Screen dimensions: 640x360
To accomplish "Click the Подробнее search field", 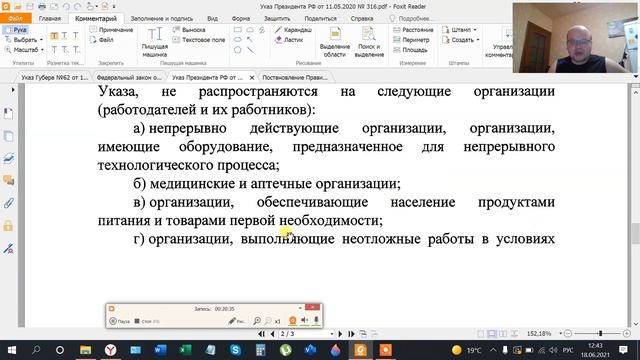I will [x=411, y=18].
